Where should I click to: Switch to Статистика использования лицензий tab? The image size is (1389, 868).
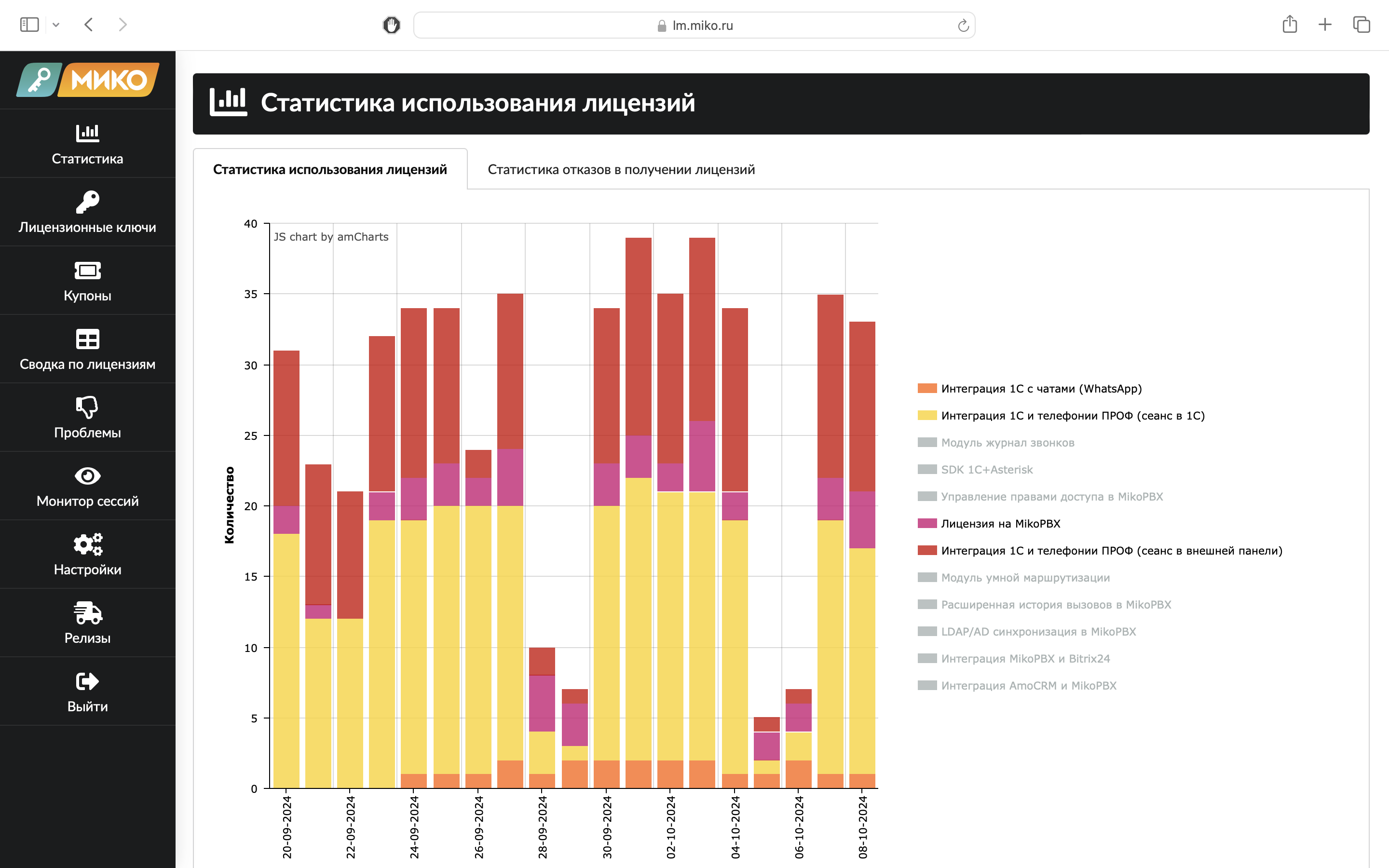(330, 169)
